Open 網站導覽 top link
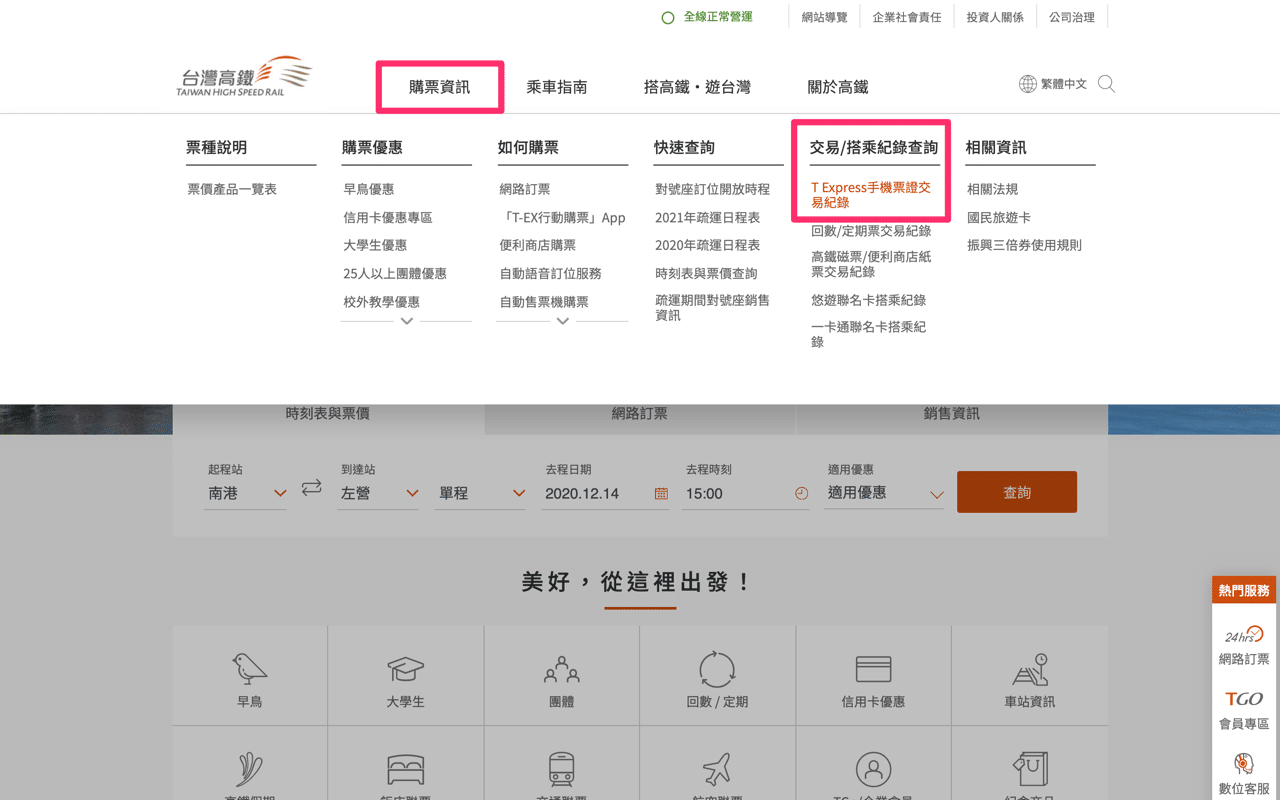 point(825,17)
